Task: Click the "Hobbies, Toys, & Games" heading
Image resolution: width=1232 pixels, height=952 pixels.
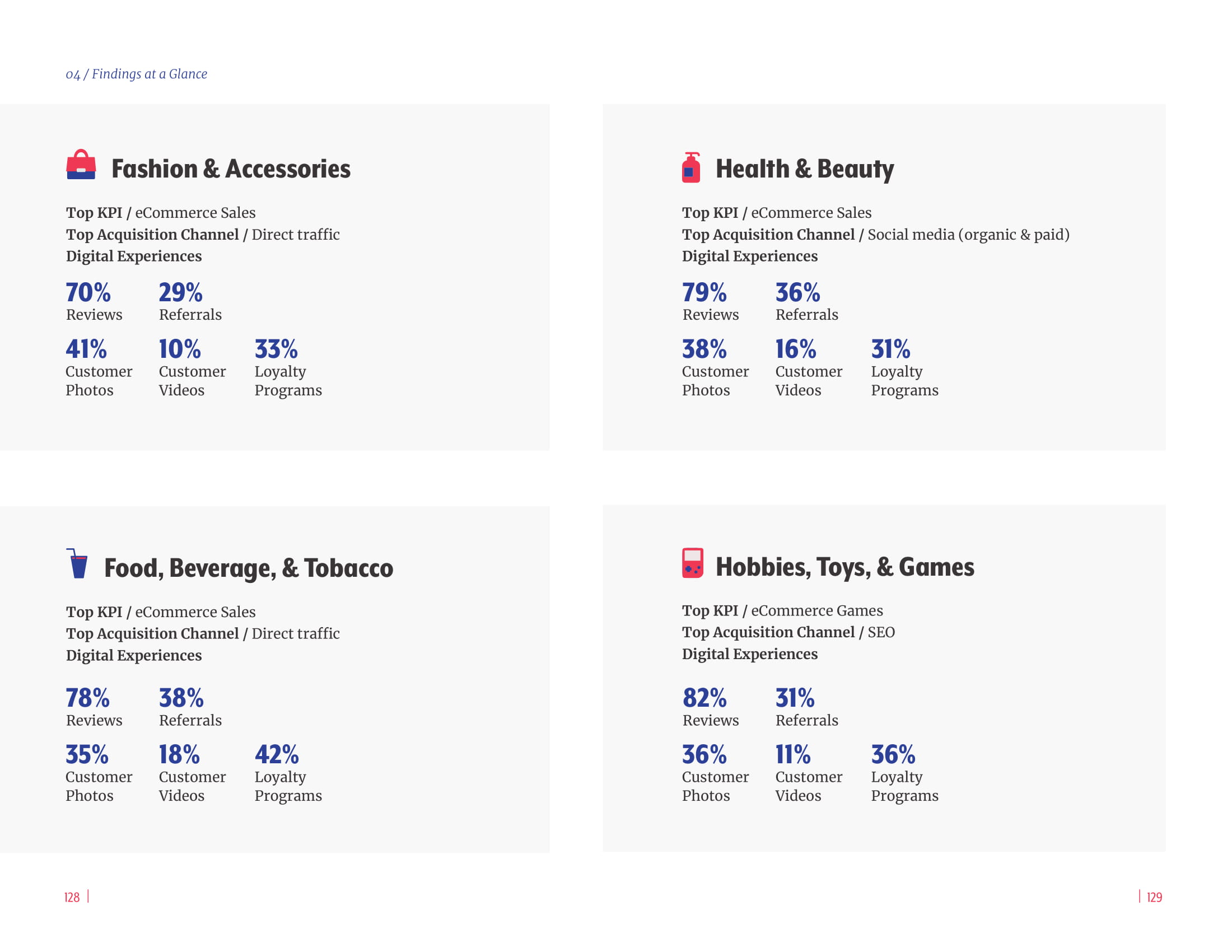Action: [x=844, y=566]
